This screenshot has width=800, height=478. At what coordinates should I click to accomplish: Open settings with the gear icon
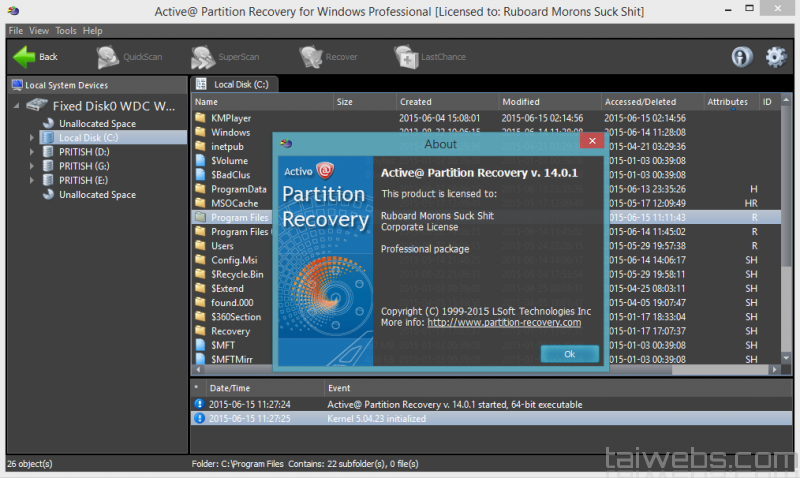775,57
